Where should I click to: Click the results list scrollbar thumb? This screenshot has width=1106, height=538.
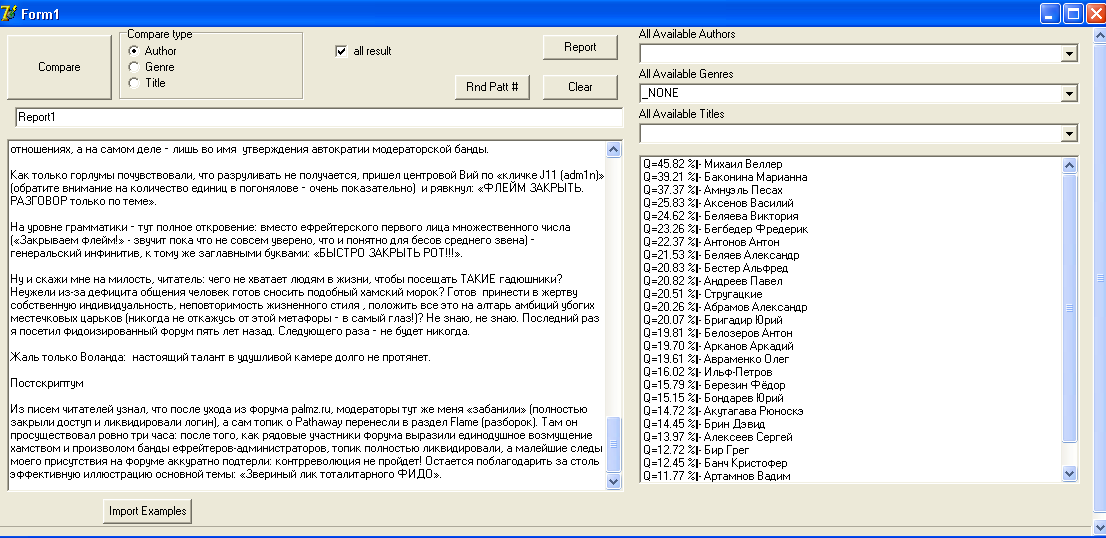[1069, 308]
